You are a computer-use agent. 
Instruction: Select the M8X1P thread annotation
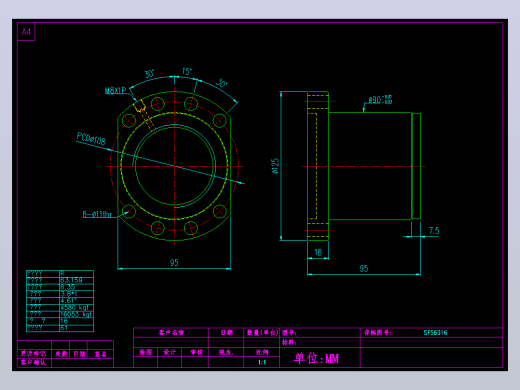coord(115,90)
